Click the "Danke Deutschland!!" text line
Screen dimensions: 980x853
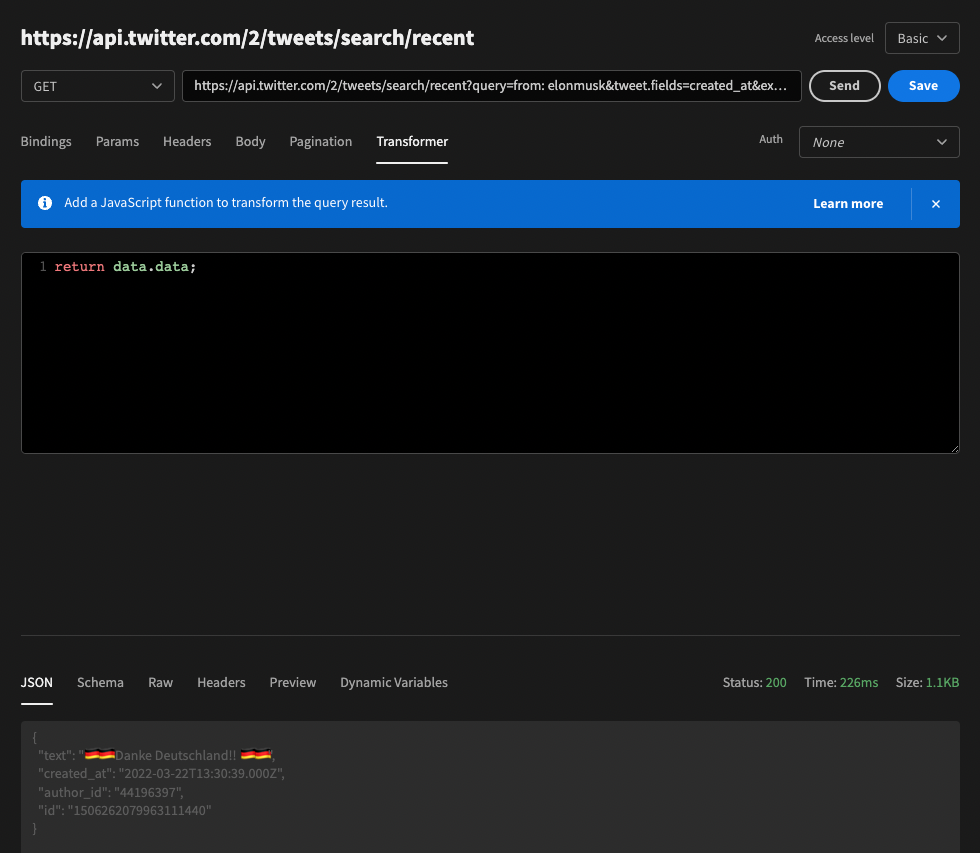[x=156, y=756]
